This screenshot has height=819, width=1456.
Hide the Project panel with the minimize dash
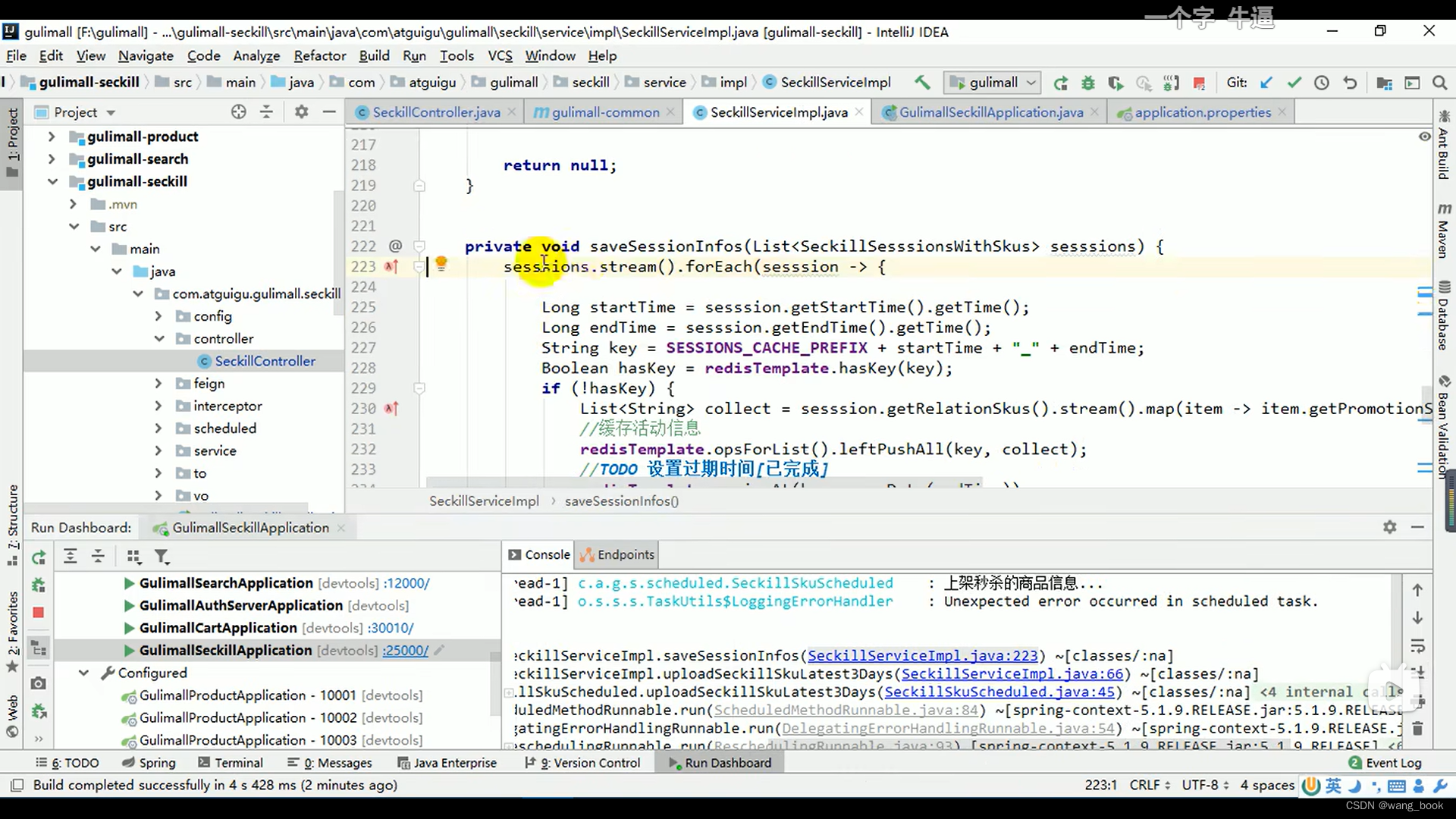point(329,112)
